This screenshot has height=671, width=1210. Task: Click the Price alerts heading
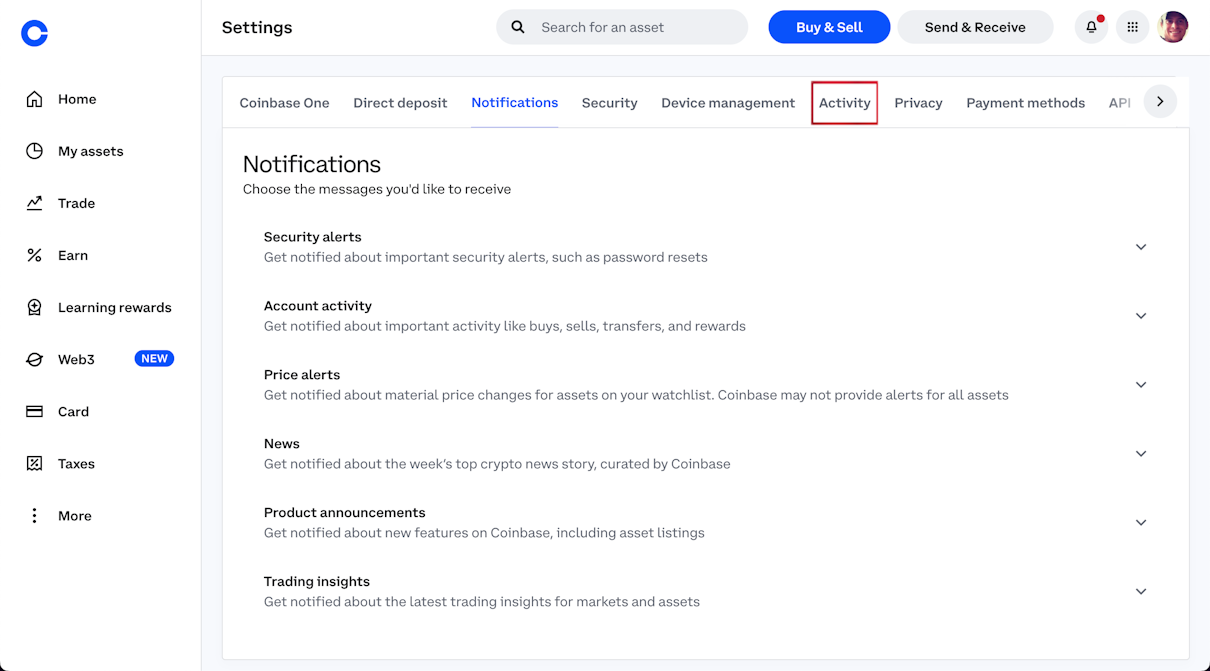tap(302, 375)
